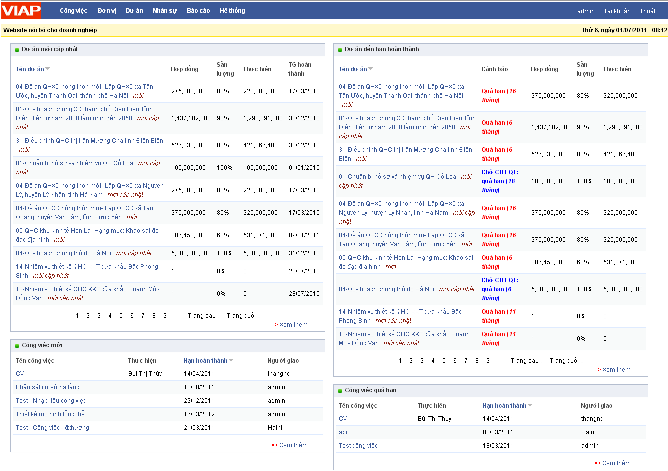Click Trang sau in Dự án mới cập nhật pagination

202,316
